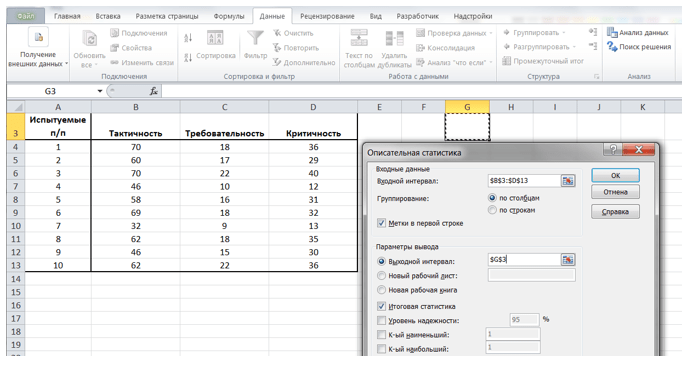Open connection Свойства
The image size is (689, 367).
(x=131, y=48)
